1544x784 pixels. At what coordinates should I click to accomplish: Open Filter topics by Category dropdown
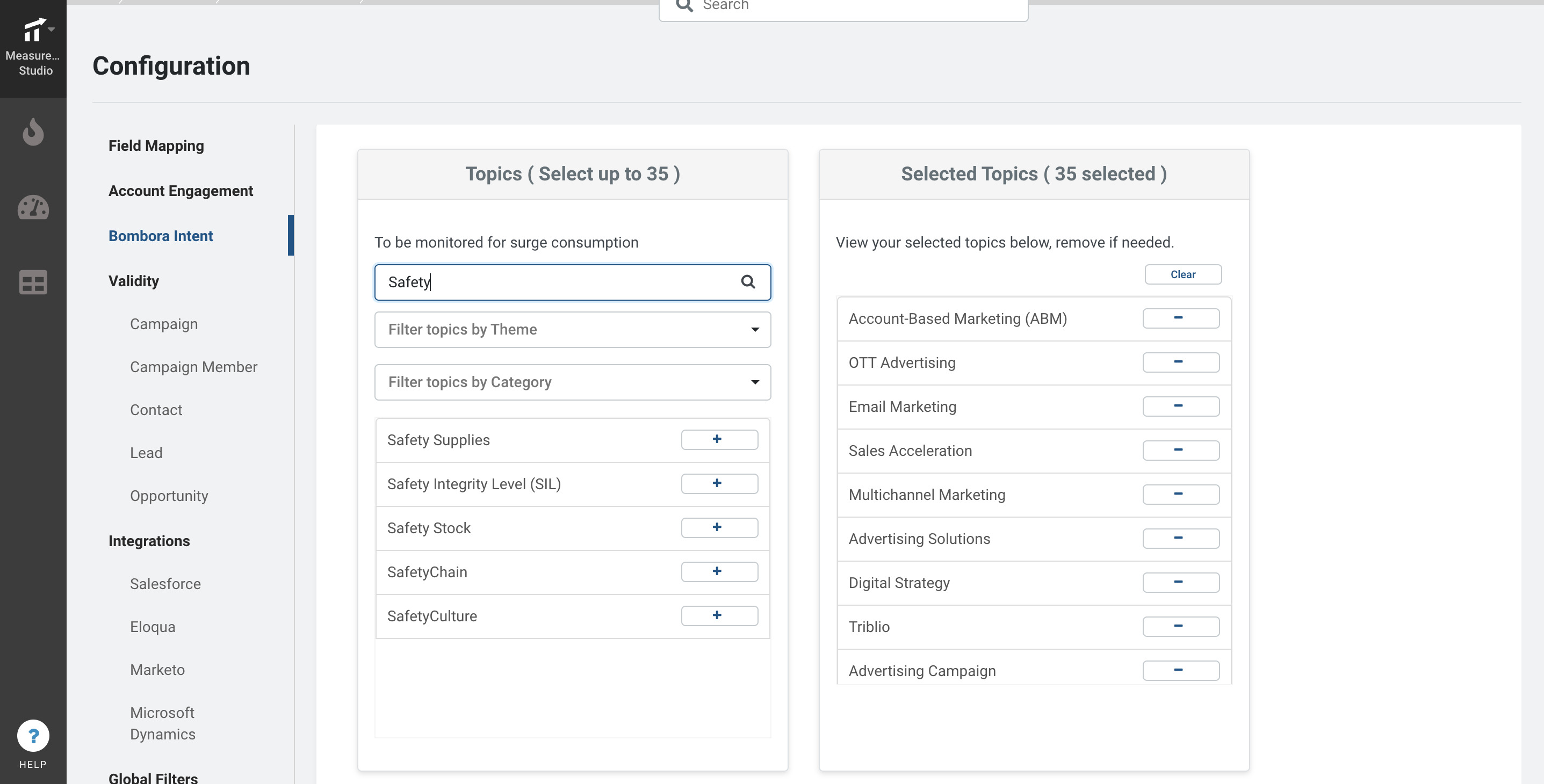(572, 382)
